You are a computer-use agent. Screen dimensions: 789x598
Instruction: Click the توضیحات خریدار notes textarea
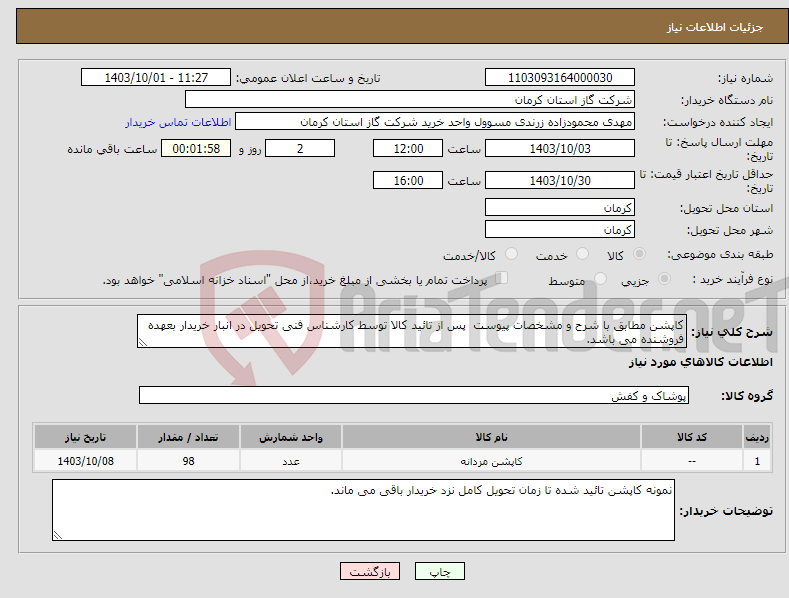(x=363, y=510)
